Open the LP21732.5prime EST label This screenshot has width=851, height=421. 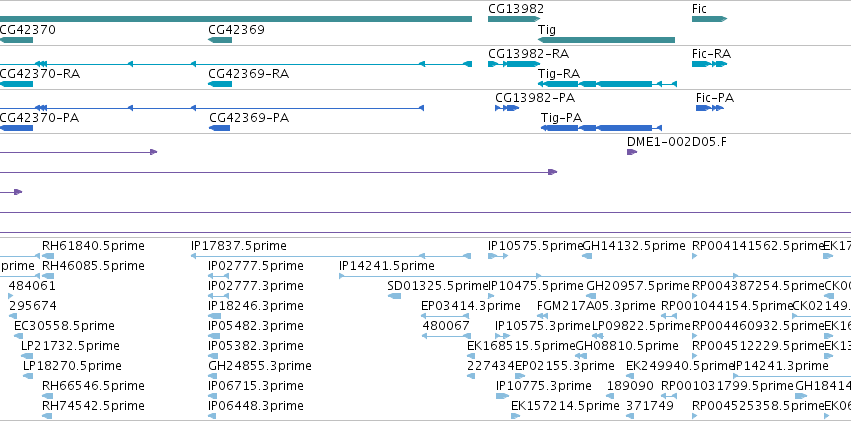click(70, 346)
